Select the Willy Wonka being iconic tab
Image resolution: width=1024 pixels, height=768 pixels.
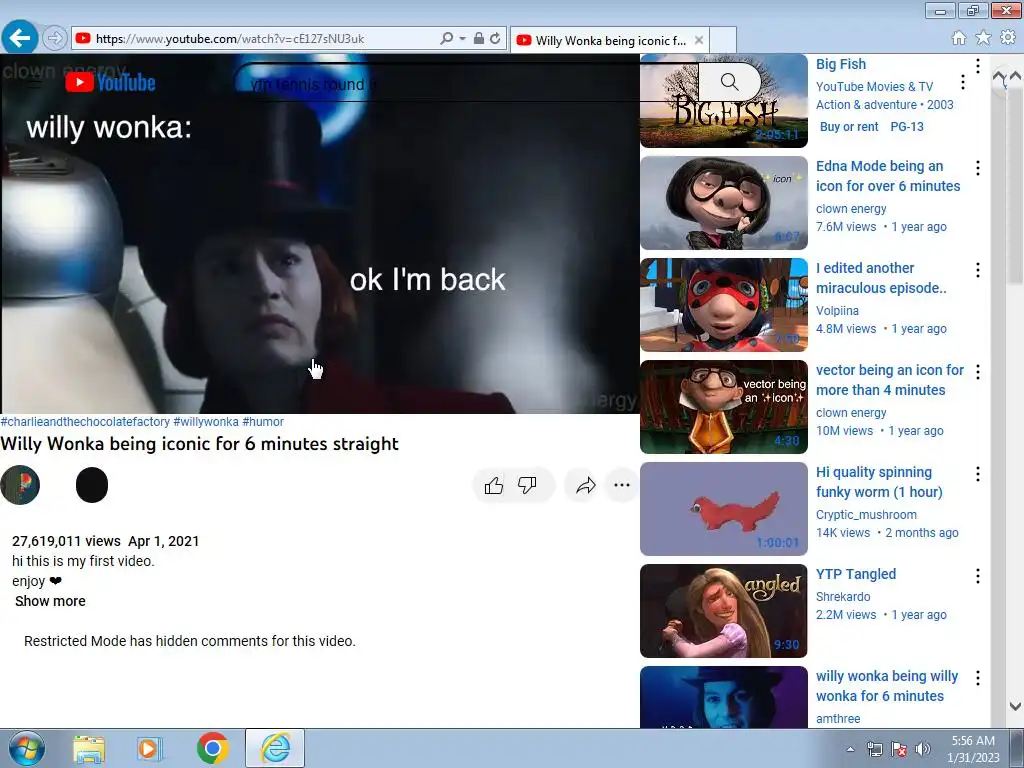click(609, 40)
